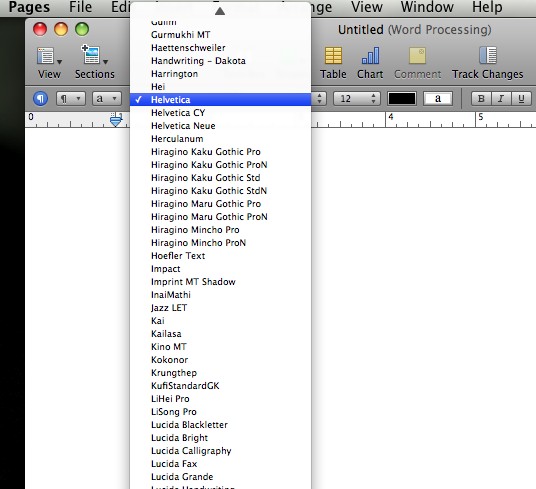Choose Hiragino Kaku Gothic Pro font
This screenshot has width=536, height=489.
point(220,152)
